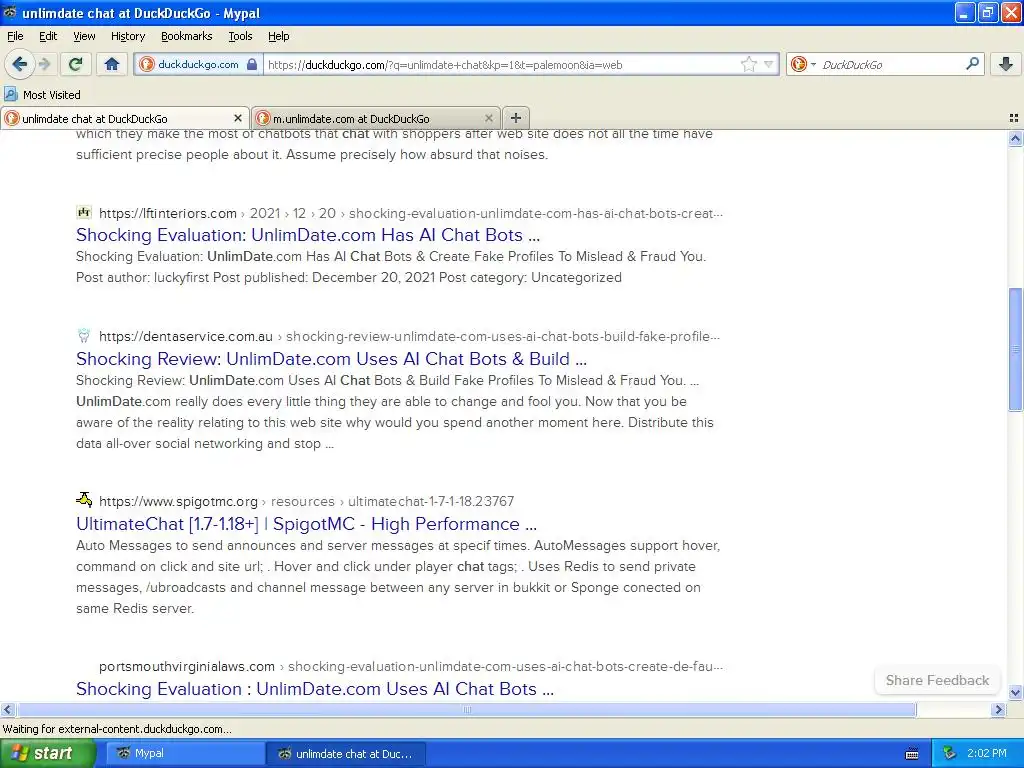This screenshot has width=1024, height=768.
Task: Bookmark this page with the star icon
Action: pyautogui.click(x=748, y=64)
